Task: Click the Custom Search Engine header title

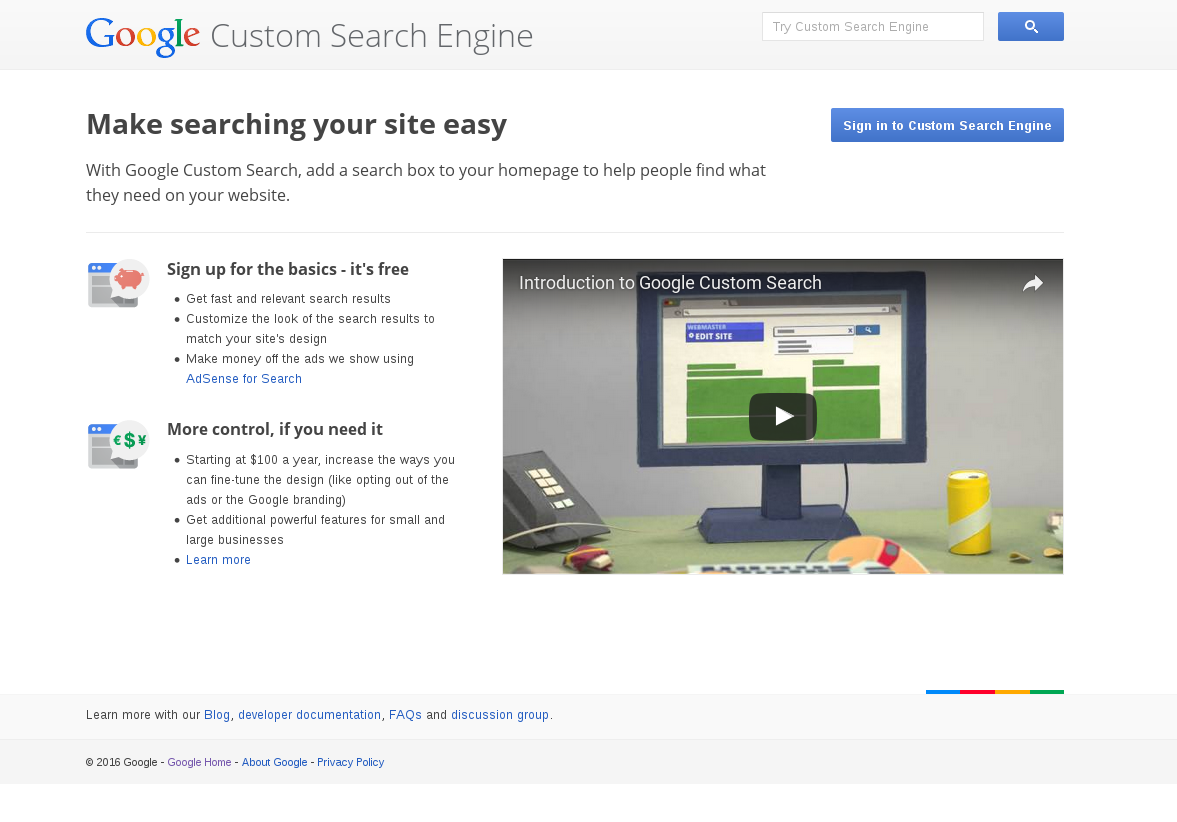Action: click(372, 36)
